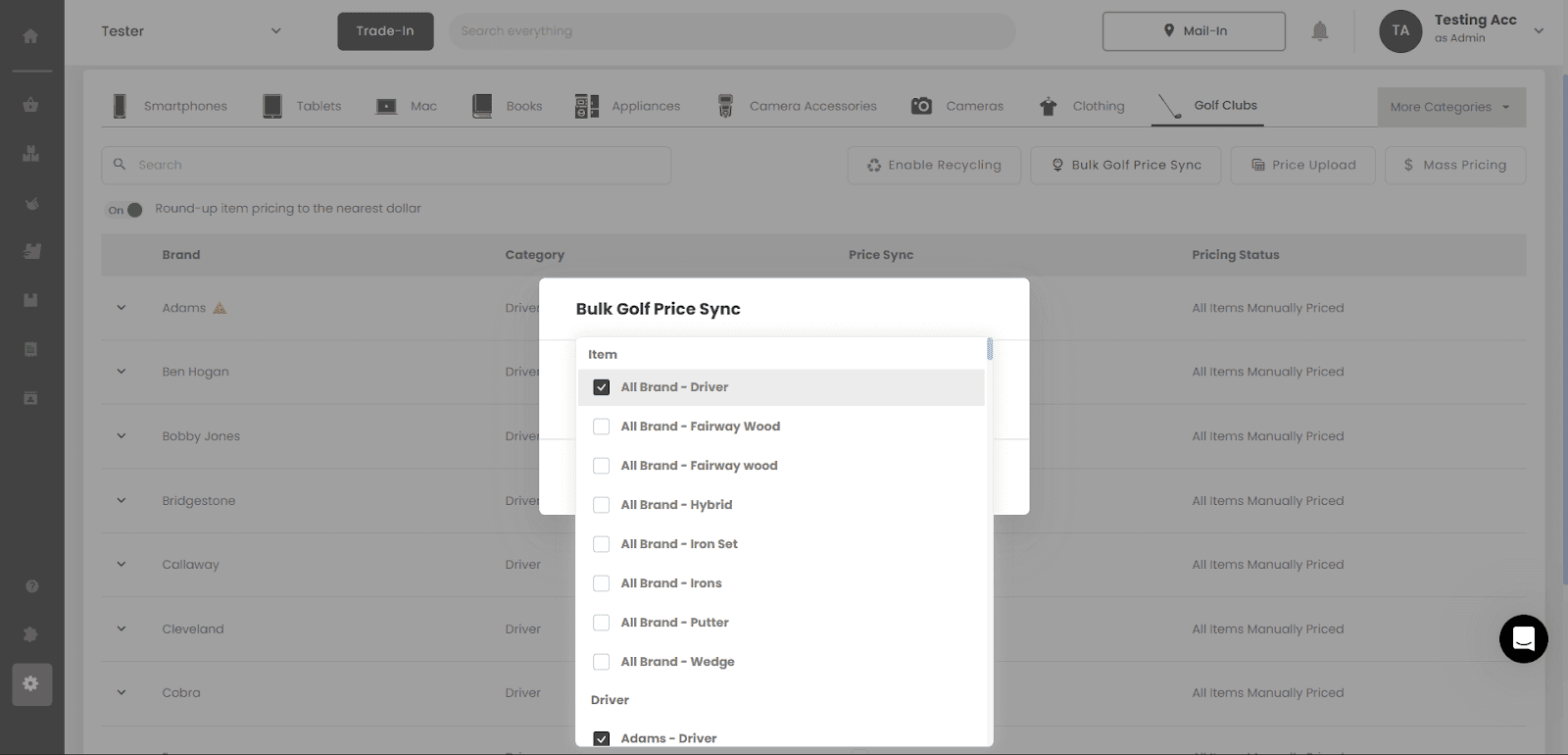Image resolution: width=1568 pixels, height=755 pixels.
Task: Switch to the Books category tab
Action: click(507, 106)
